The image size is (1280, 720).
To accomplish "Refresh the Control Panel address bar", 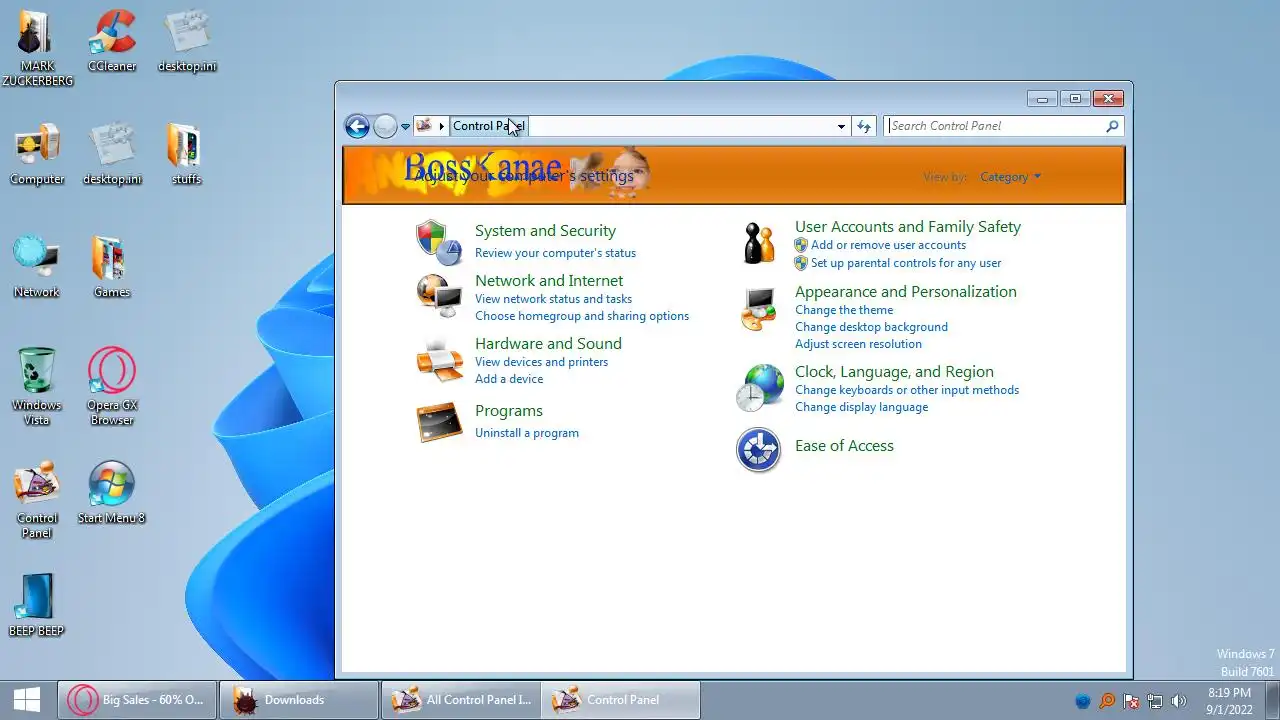I will 865,126.
